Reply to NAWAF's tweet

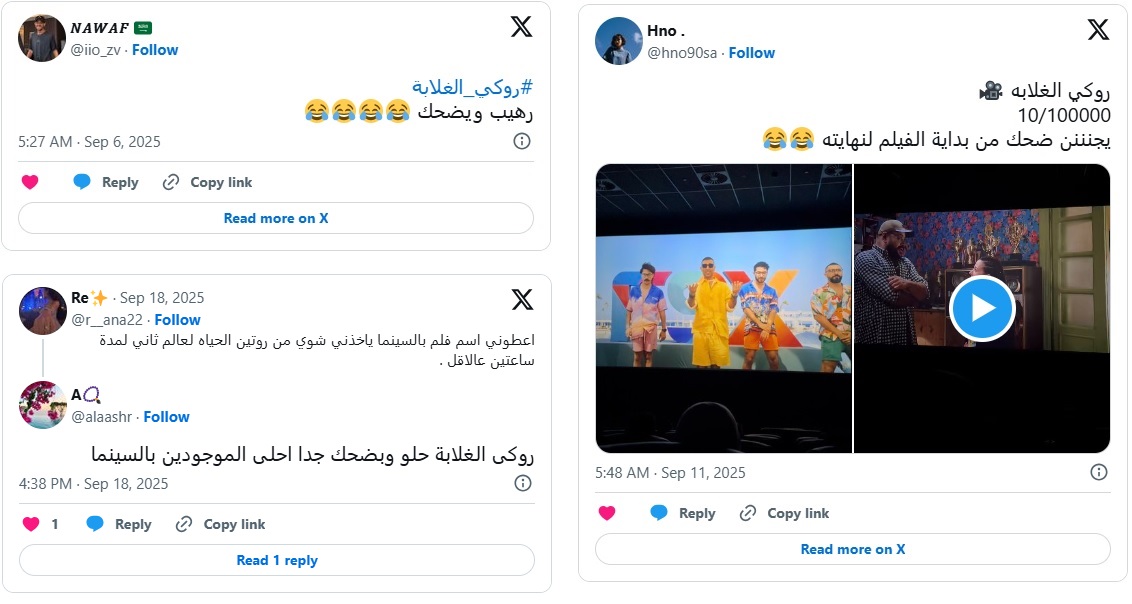(x=106, y=182)
